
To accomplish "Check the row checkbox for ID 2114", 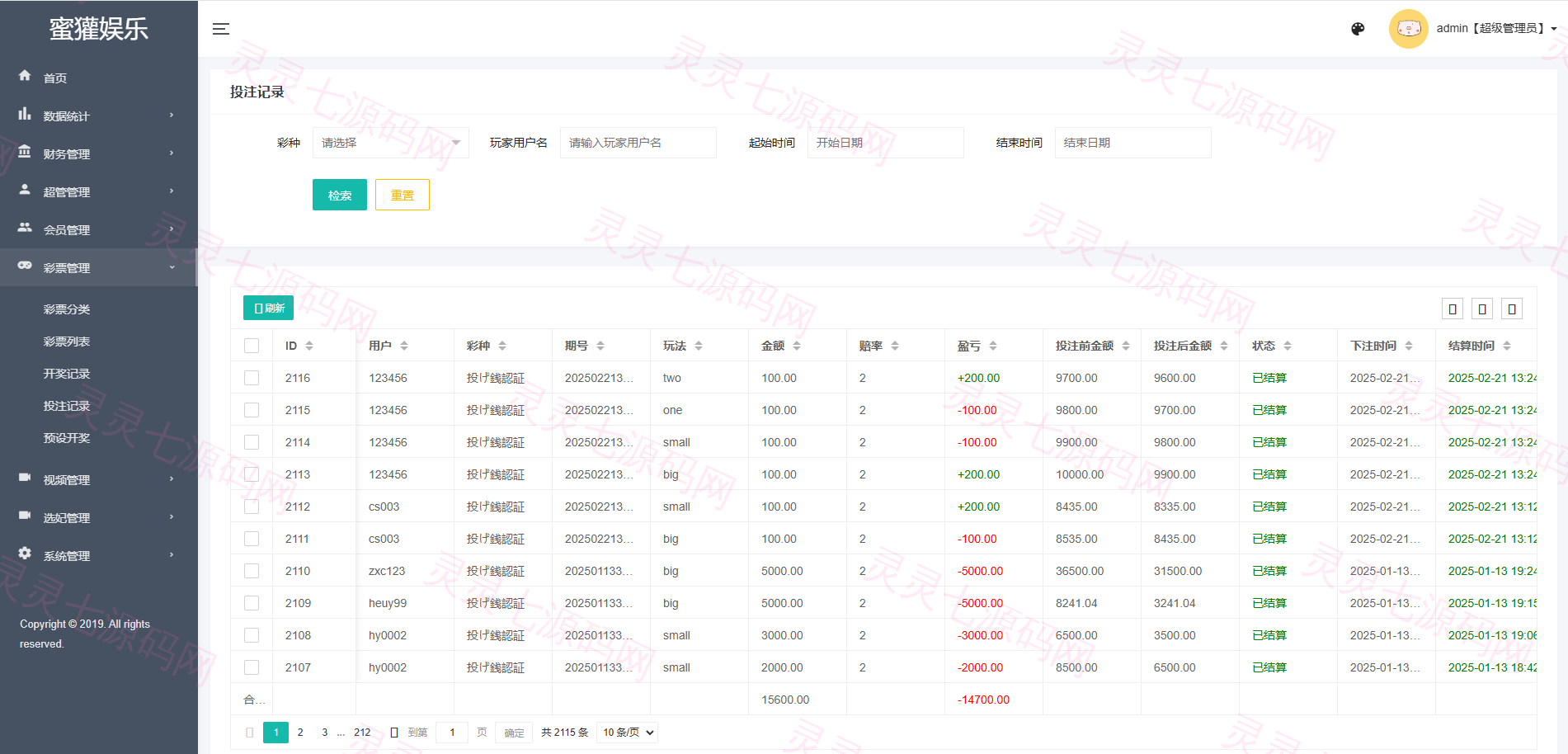I will [252, 442].
